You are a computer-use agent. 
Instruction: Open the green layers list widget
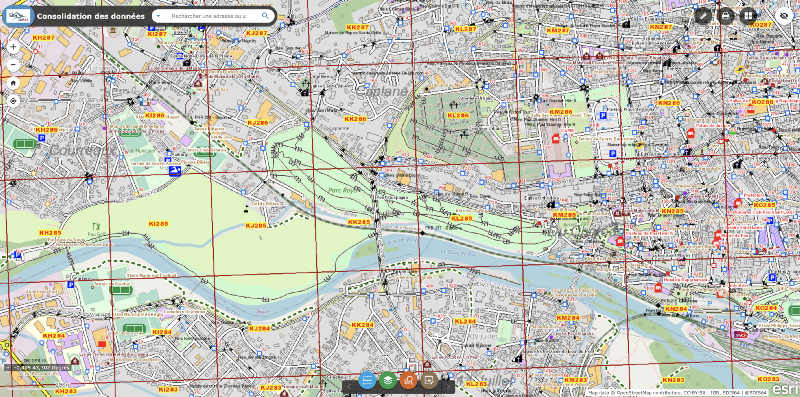point(388,380)
